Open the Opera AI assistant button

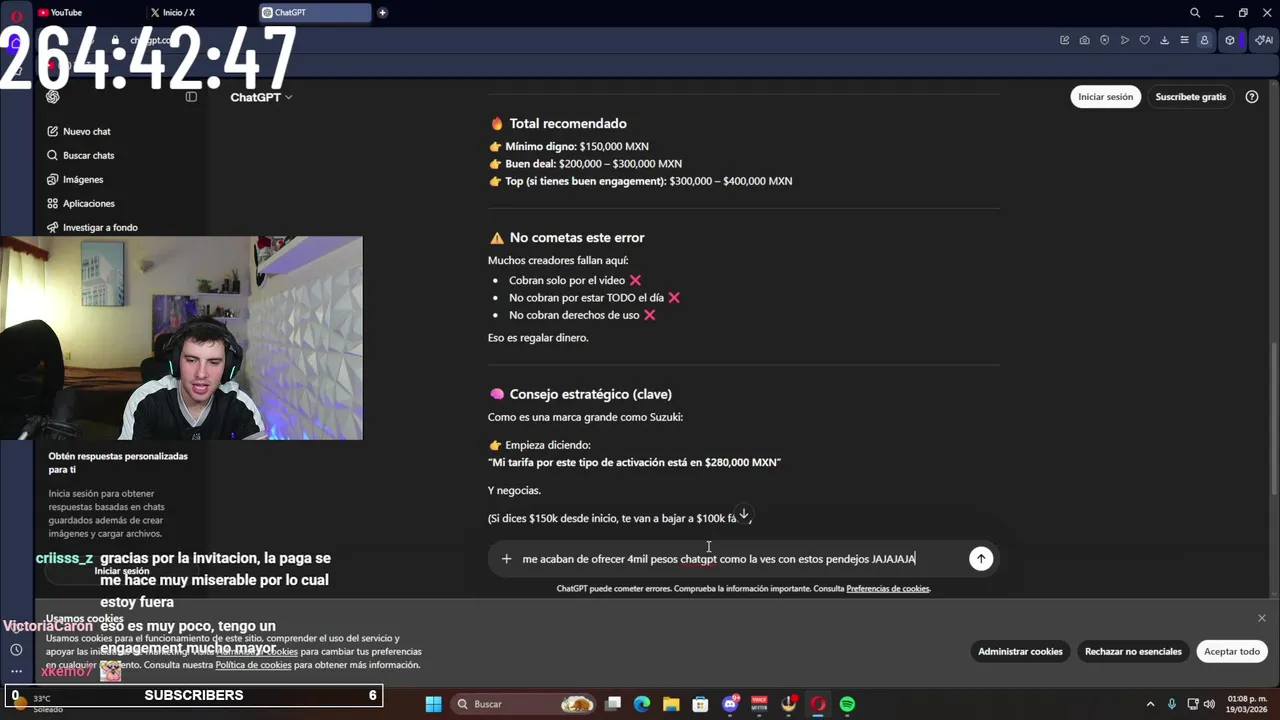point(1265,40)
